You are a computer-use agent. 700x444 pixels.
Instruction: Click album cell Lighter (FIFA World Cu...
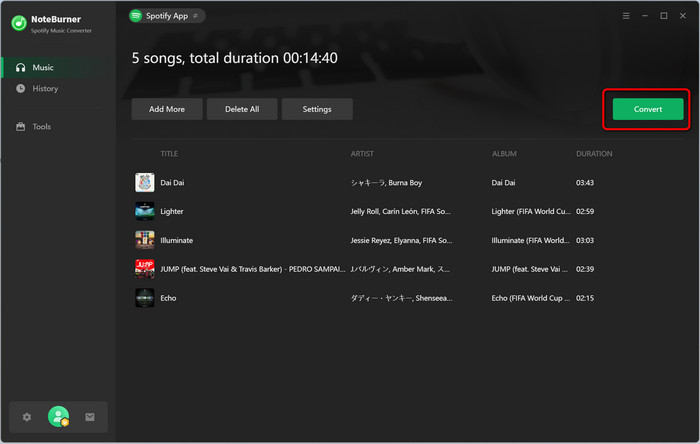coord(531,212)
